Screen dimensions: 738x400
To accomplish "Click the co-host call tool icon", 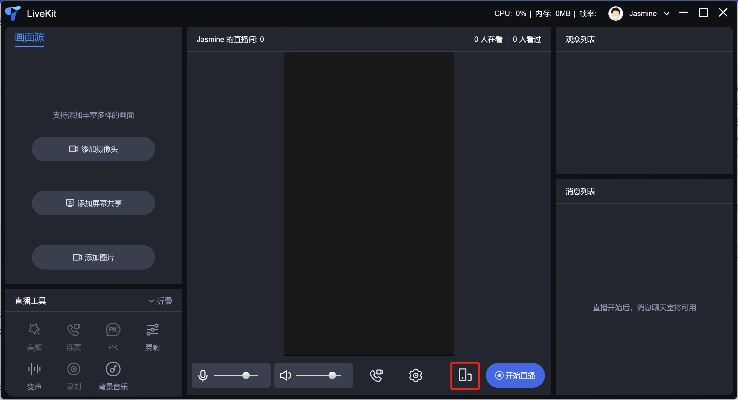I will (x=73, y=331).
